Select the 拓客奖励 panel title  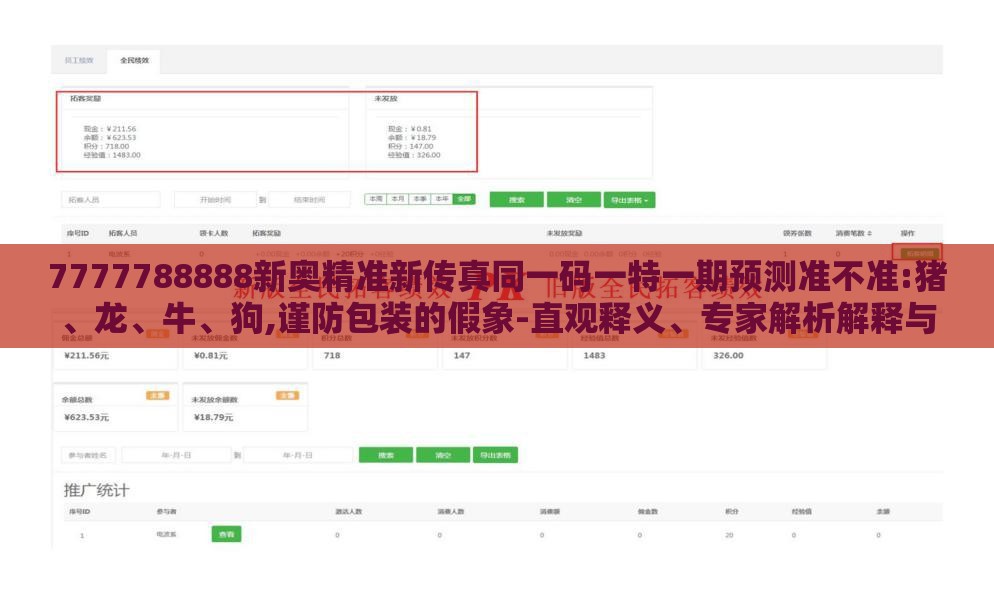pos(86,99)
